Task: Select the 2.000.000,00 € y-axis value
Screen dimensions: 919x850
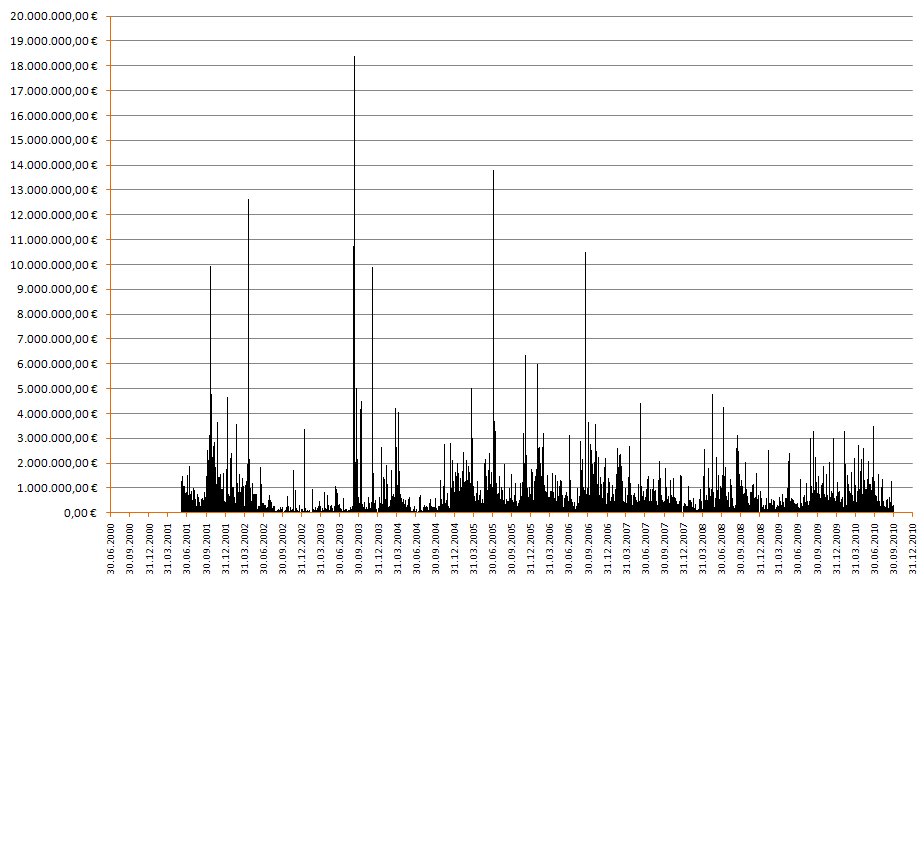Action: click(57, 464)
